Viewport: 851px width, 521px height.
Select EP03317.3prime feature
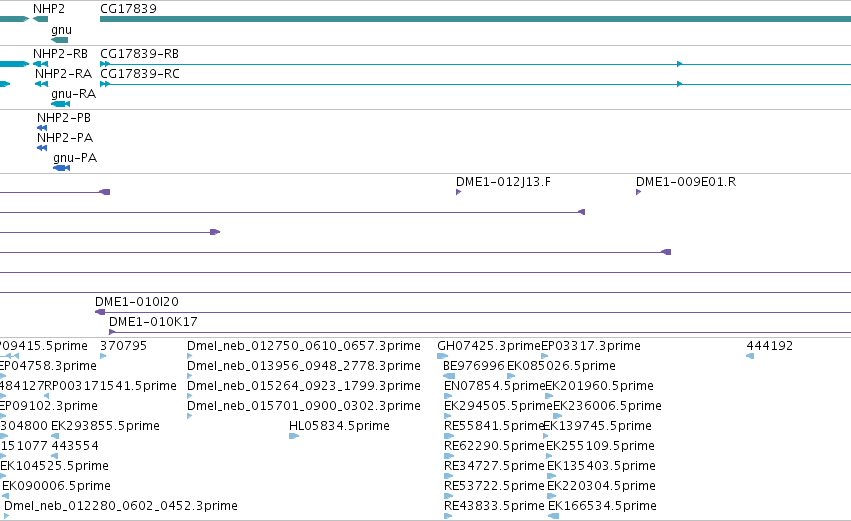click(x=591, y=346)
